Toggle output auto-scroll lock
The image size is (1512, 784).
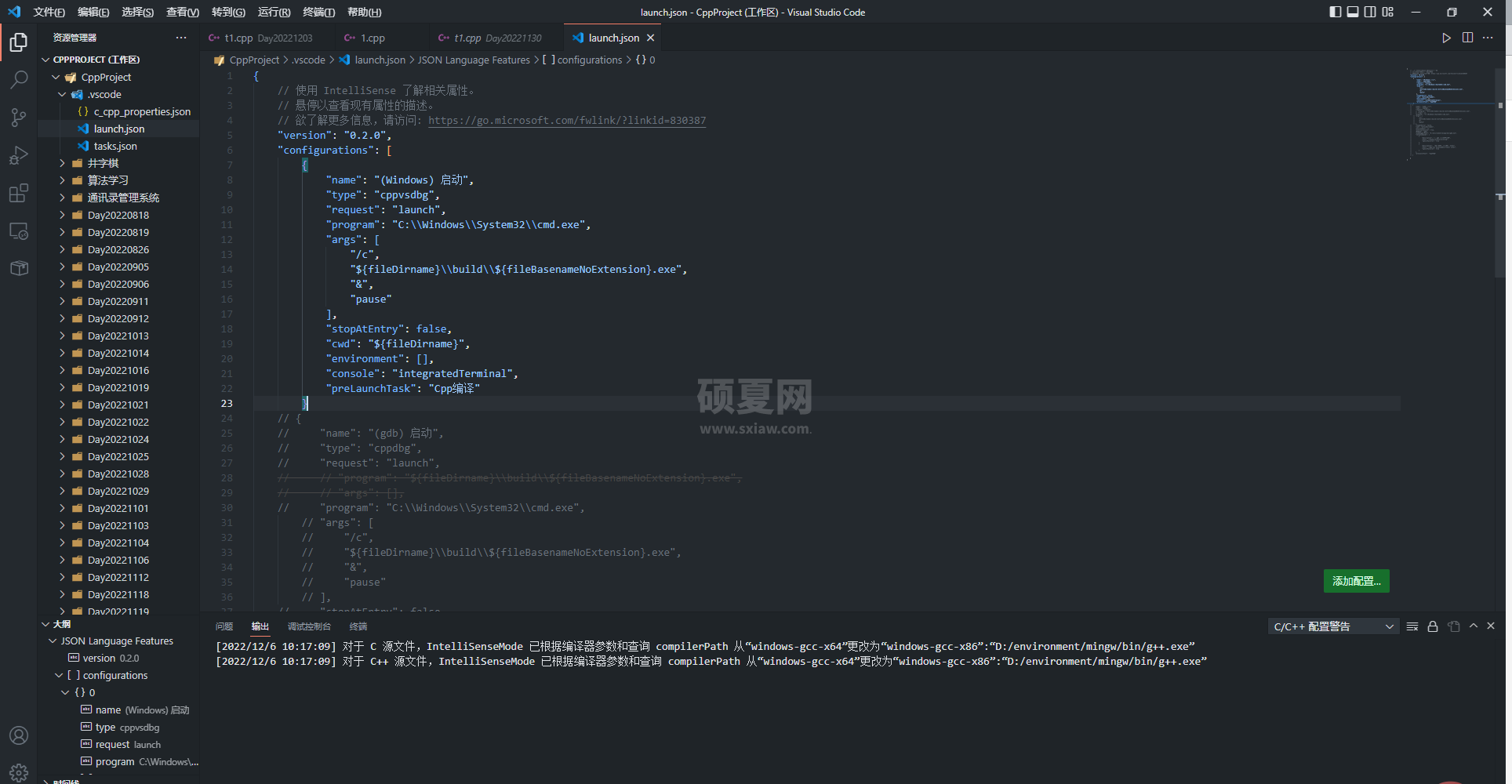1433,626
